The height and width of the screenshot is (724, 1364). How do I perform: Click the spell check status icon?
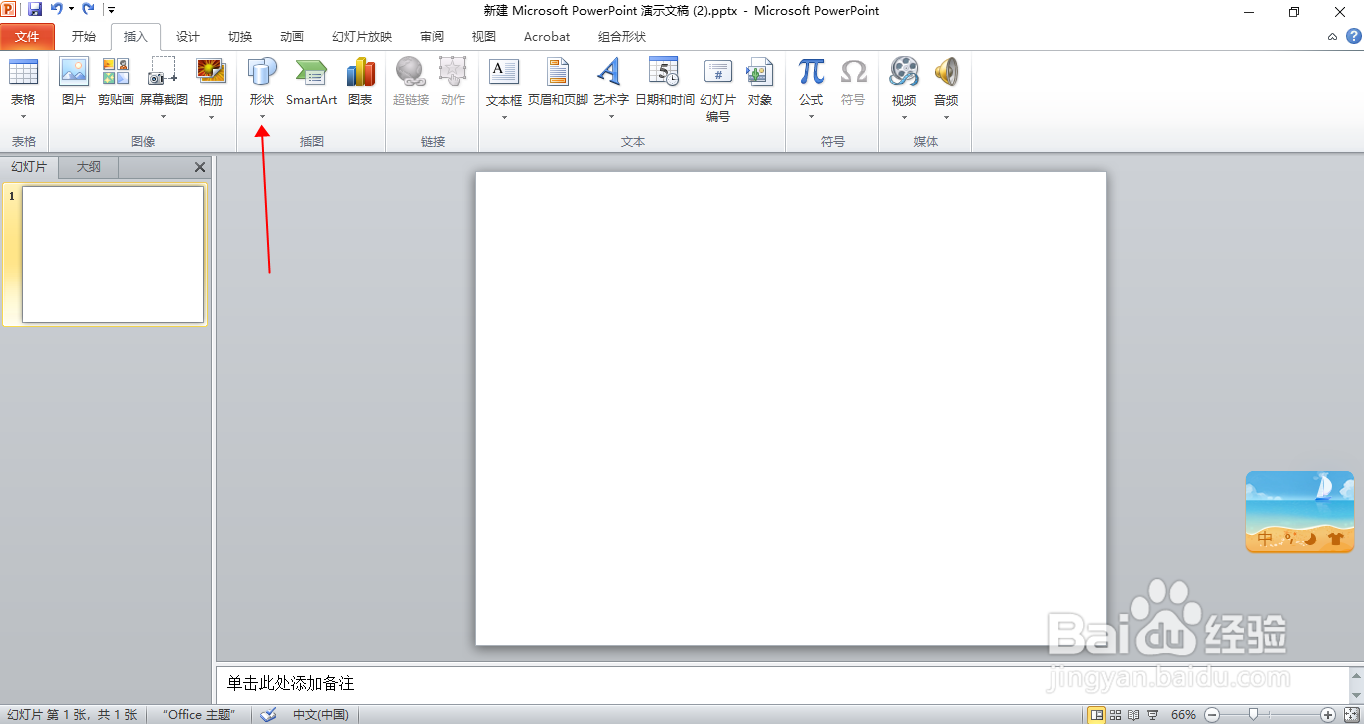tap(268, 714)
